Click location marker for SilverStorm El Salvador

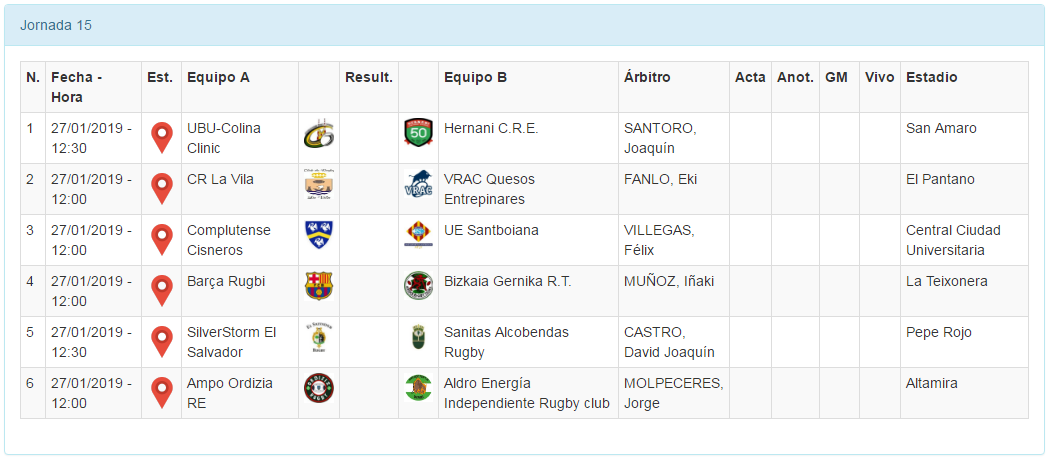point(161,341)
